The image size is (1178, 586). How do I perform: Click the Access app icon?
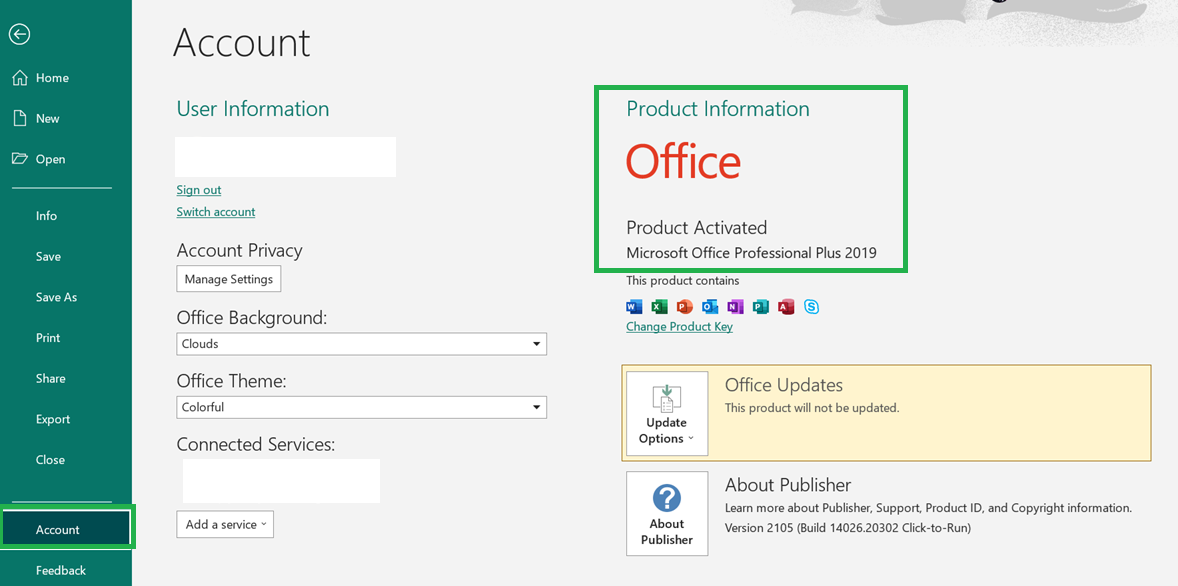786,307
